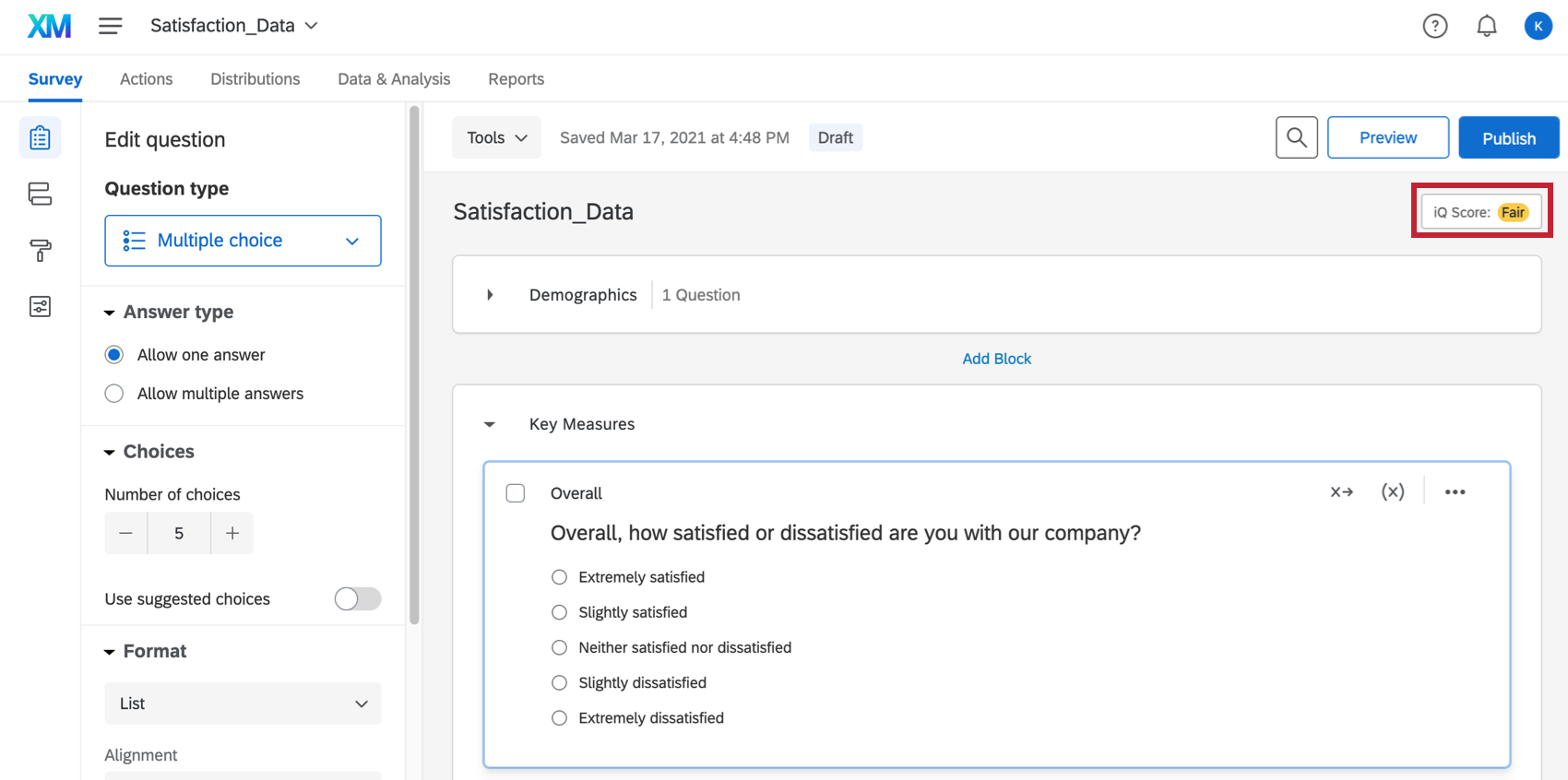Select Allow multiple answers radio button
Viewport: 1568px width, 780px height.
[114, 394]
